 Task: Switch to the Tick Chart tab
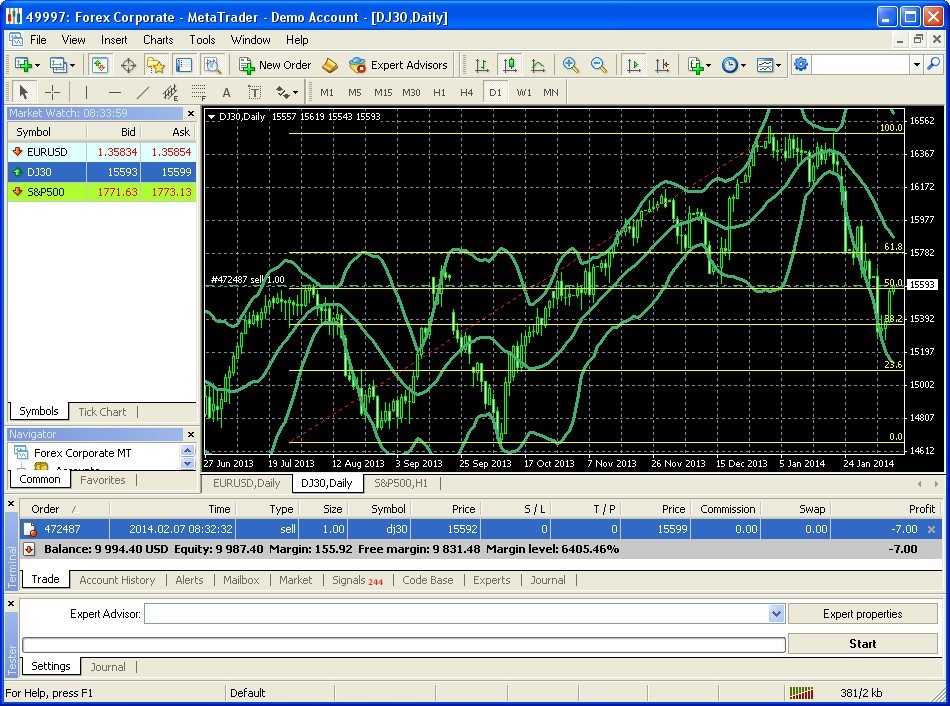pyautogui.click(x=102, y=412)
